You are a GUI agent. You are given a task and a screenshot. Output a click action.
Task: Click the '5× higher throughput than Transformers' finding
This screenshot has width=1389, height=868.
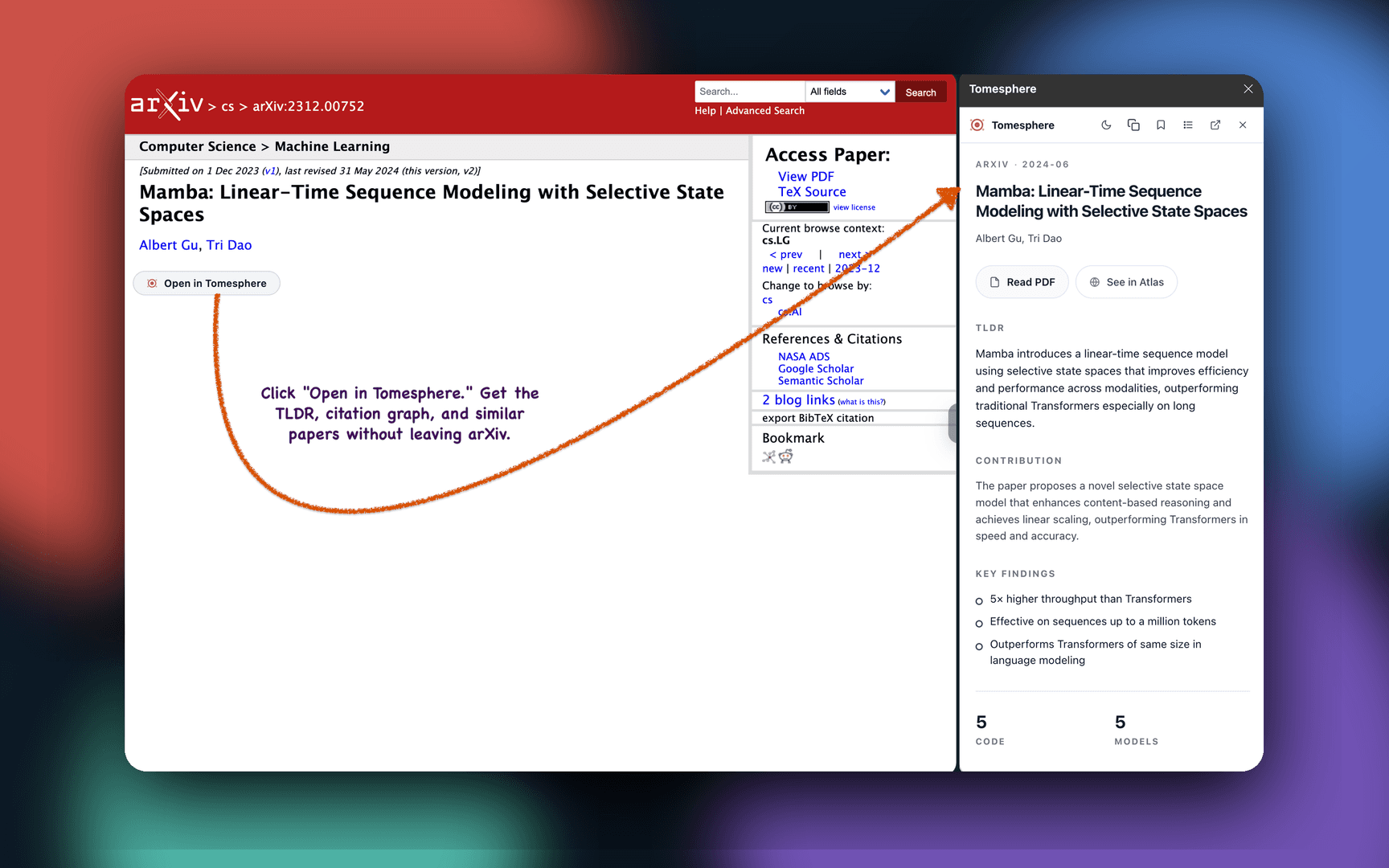pos(1091,600)
